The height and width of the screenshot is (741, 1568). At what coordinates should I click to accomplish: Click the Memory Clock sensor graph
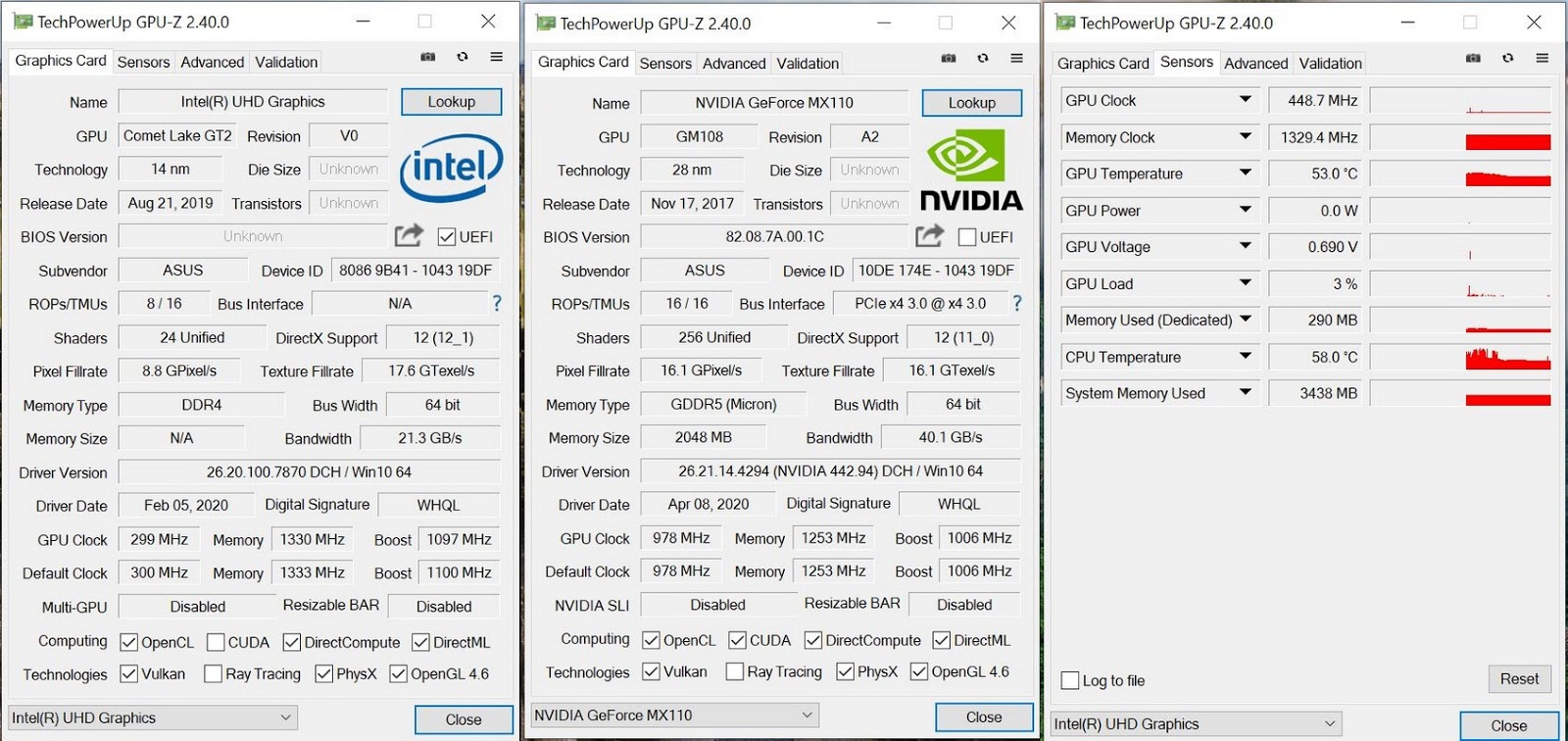(x=1460, y=137)
